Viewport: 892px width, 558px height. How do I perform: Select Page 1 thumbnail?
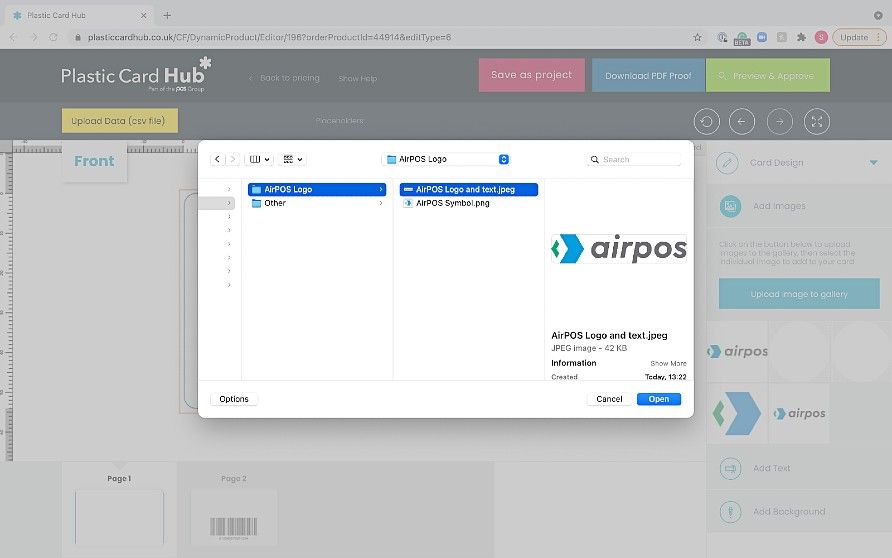point(119,517)
